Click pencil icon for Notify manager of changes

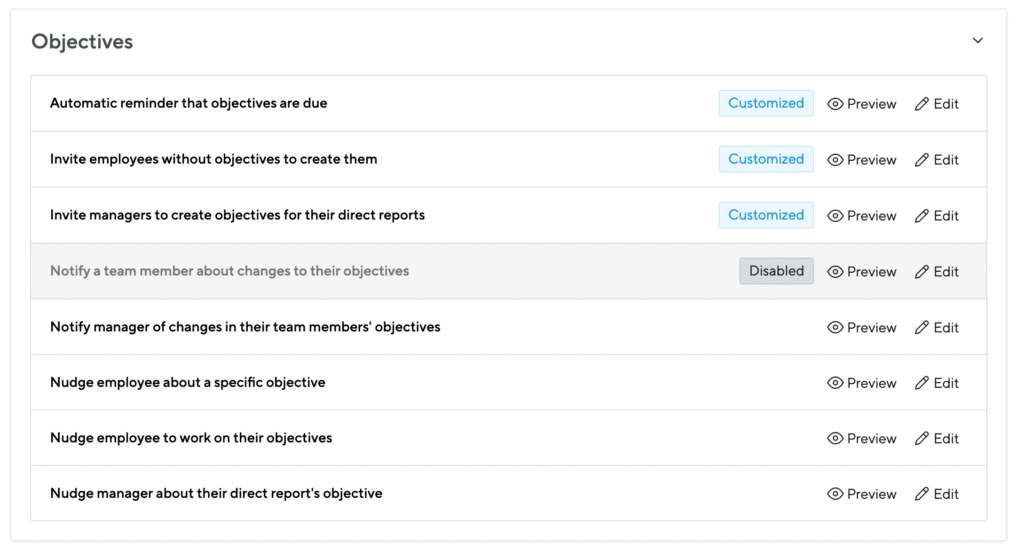click(x=921, y=327)
